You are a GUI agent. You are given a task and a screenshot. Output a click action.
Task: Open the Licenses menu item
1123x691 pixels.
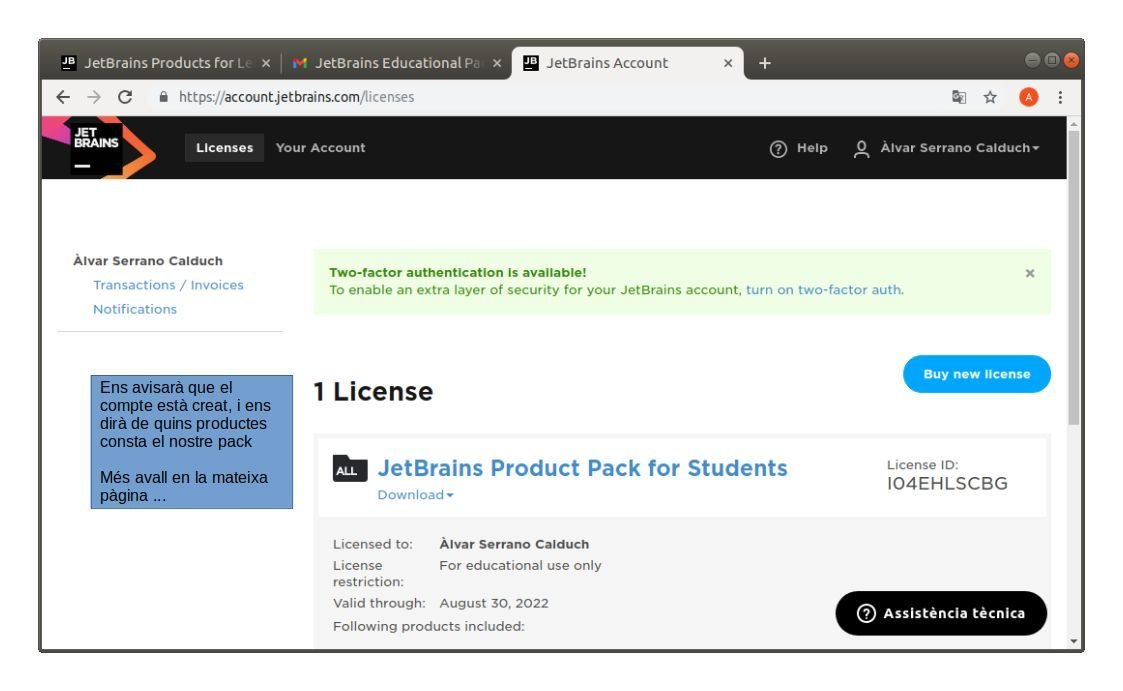224,148
